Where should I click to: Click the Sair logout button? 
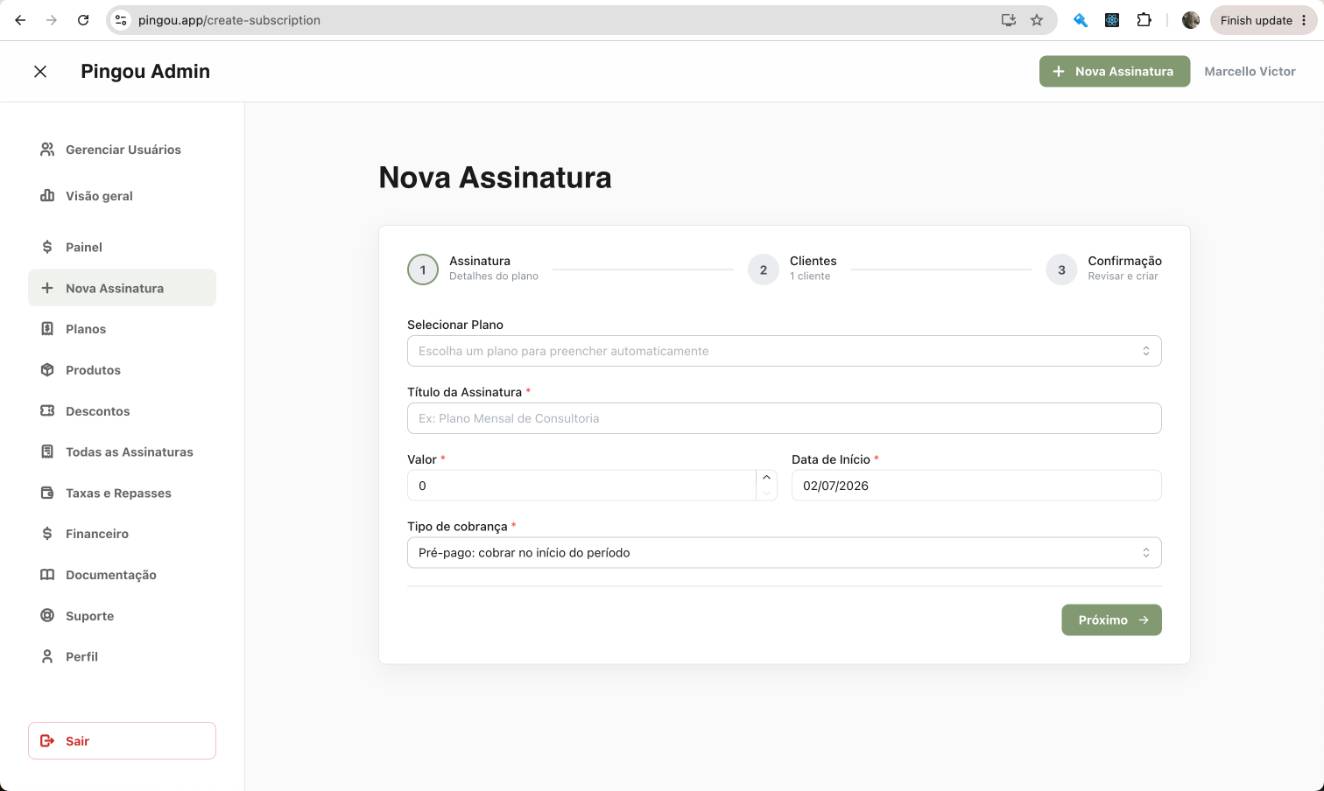pos(122,741)
